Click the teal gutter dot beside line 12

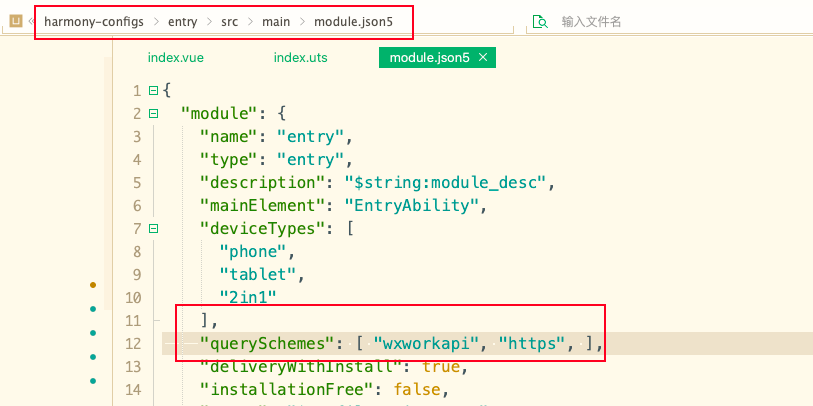pyautogui.click(x=93, y=333)
